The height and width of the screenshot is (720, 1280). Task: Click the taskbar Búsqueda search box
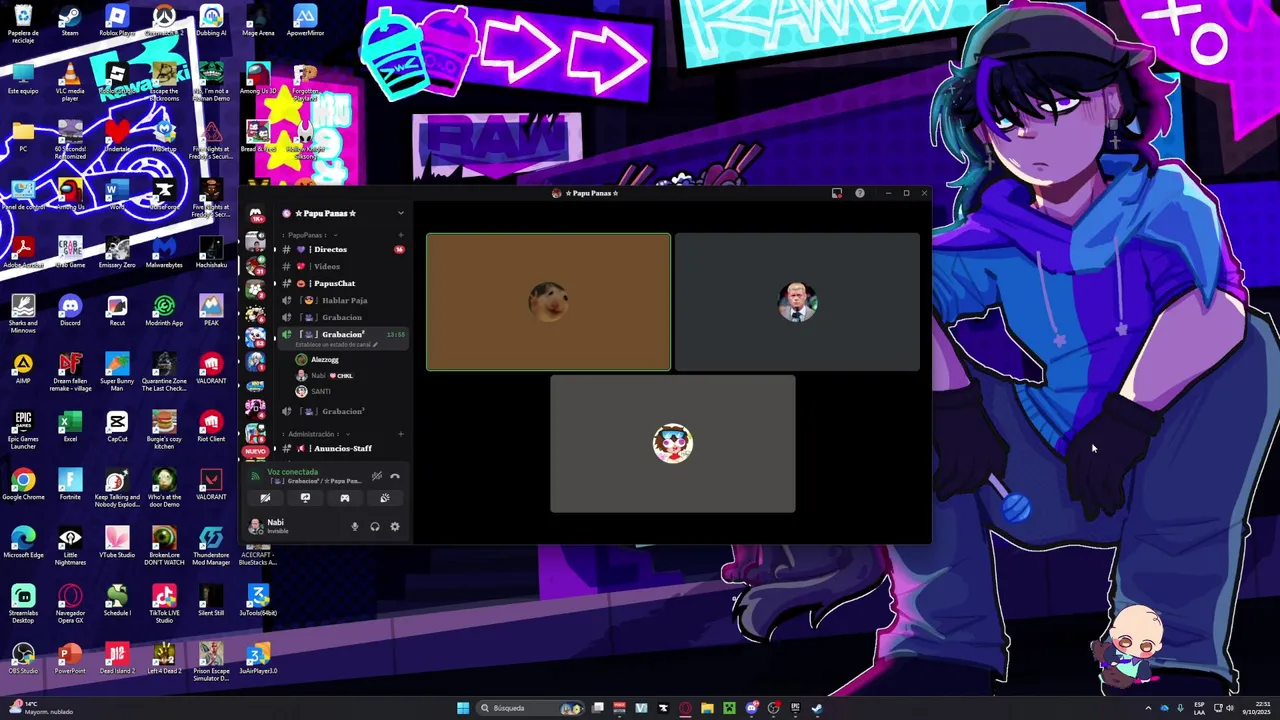(530, 708)
